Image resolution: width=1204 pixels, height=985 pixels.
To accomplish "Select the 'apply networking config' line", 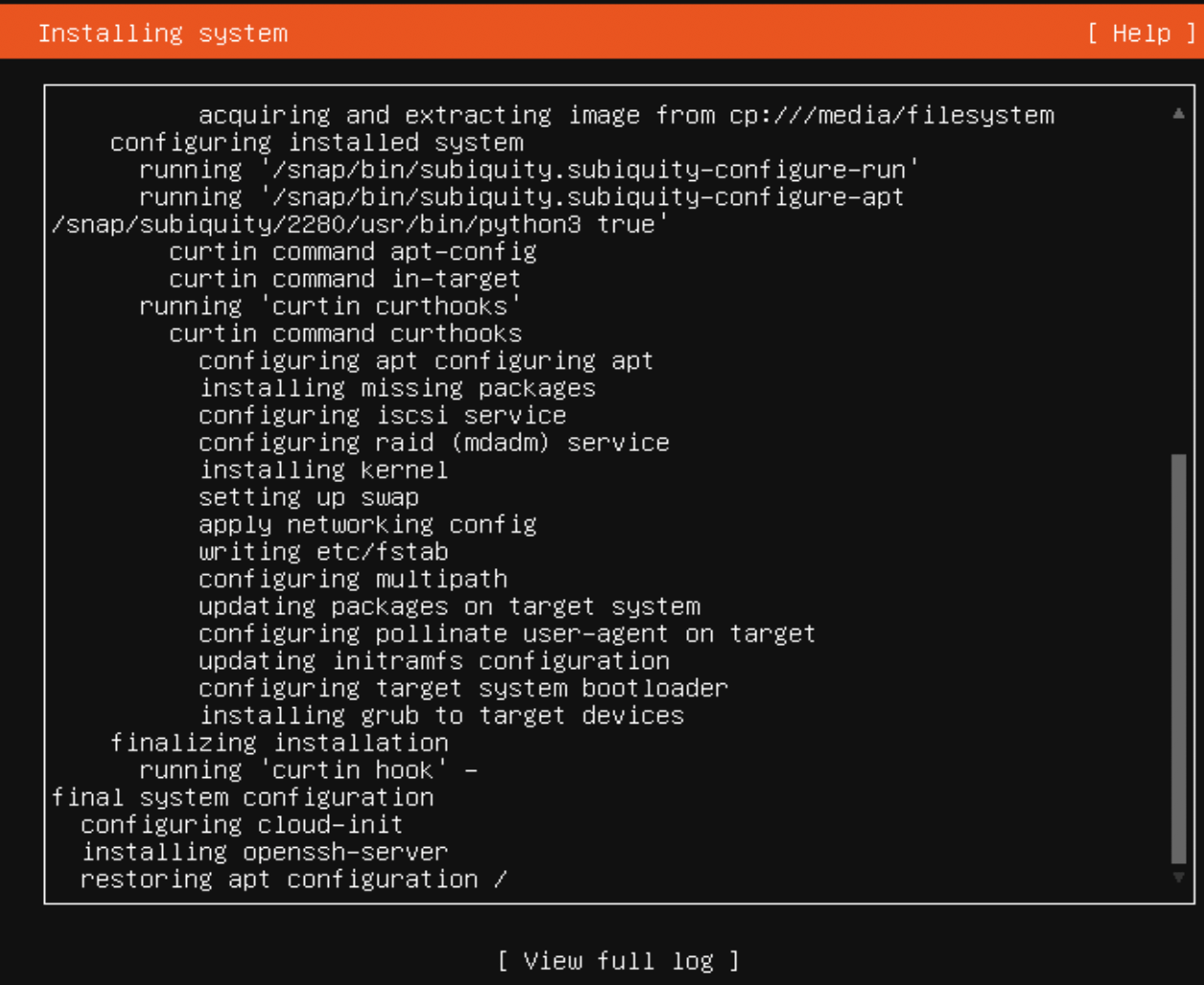I will 367,525.
